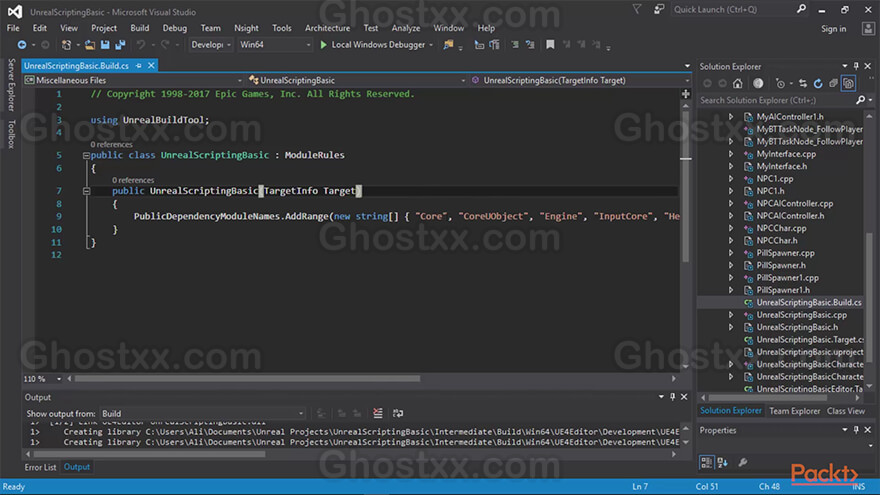This screenshot has width=880, height=495.
Task: Collapse the class UnrealScriptingBasic code block
Action: pos(86,155)
